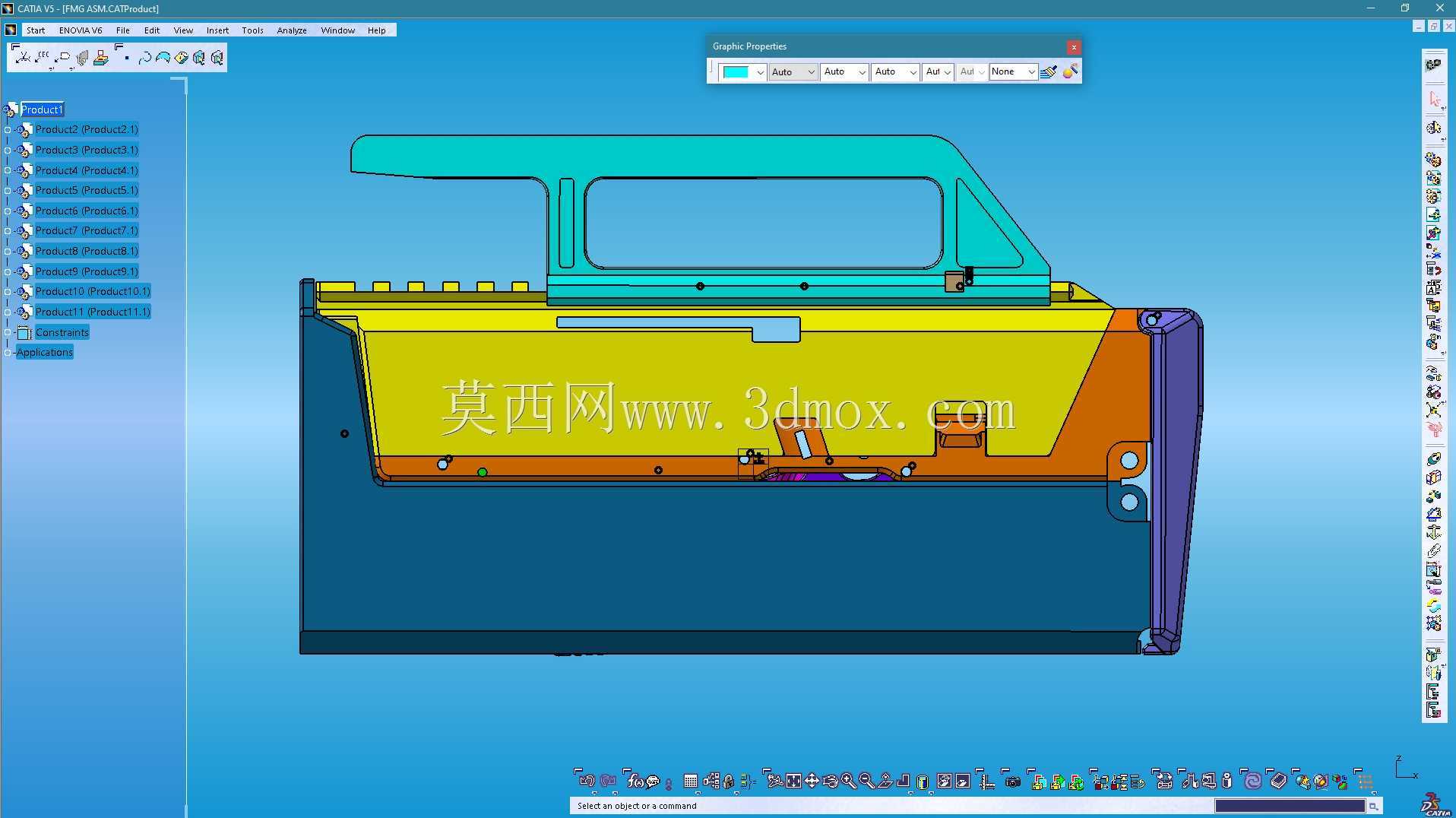
Task: Click the Zoom In magnifier icon
Action: [848, 781]
